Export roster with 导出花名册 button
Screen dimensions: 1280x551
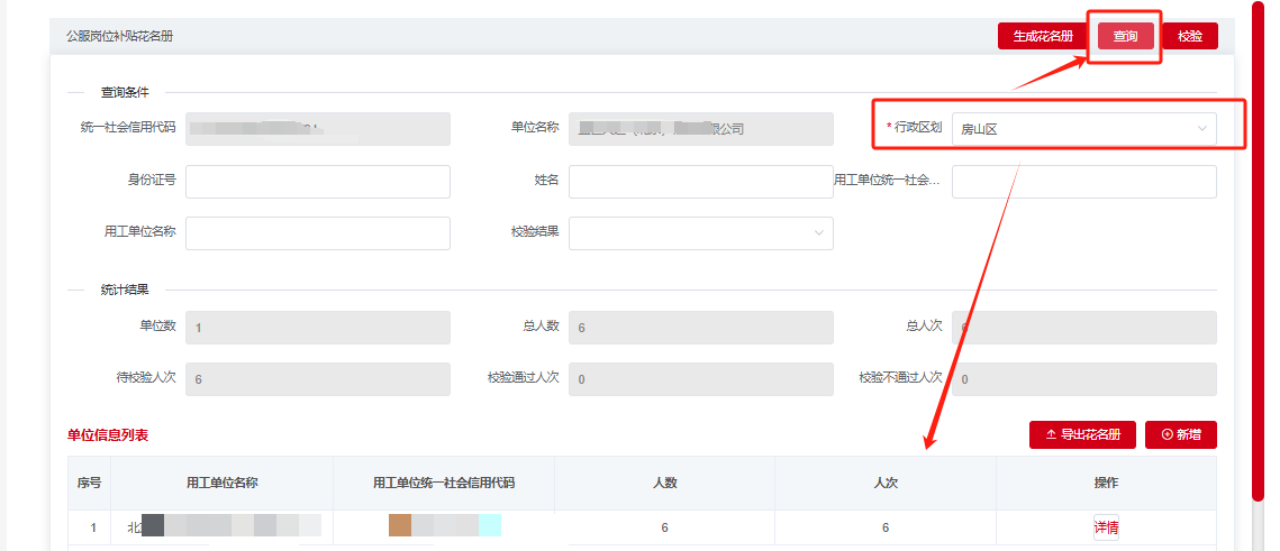1082,435
